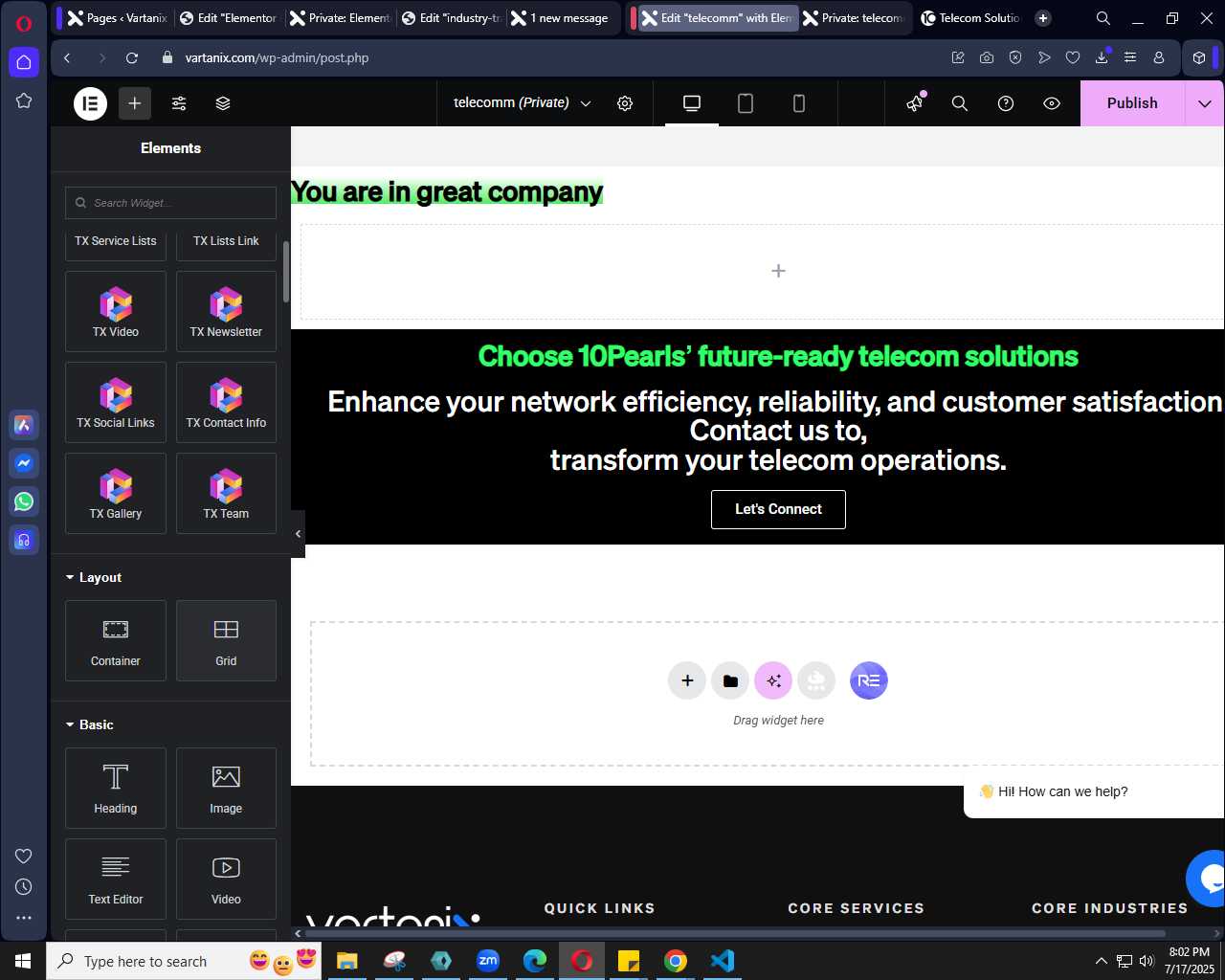The width and height of the screenshot is (1225, 980).
Task: Open a new browser tab
Action: click(x=1043, y=17)
